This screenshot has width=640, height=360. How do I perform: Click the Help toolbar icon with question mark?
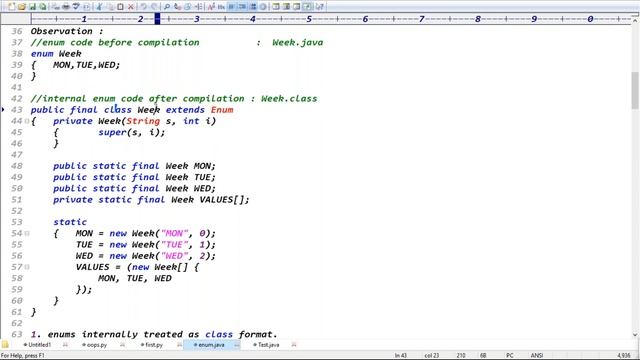pyautogui.click(x=320, y=7)
